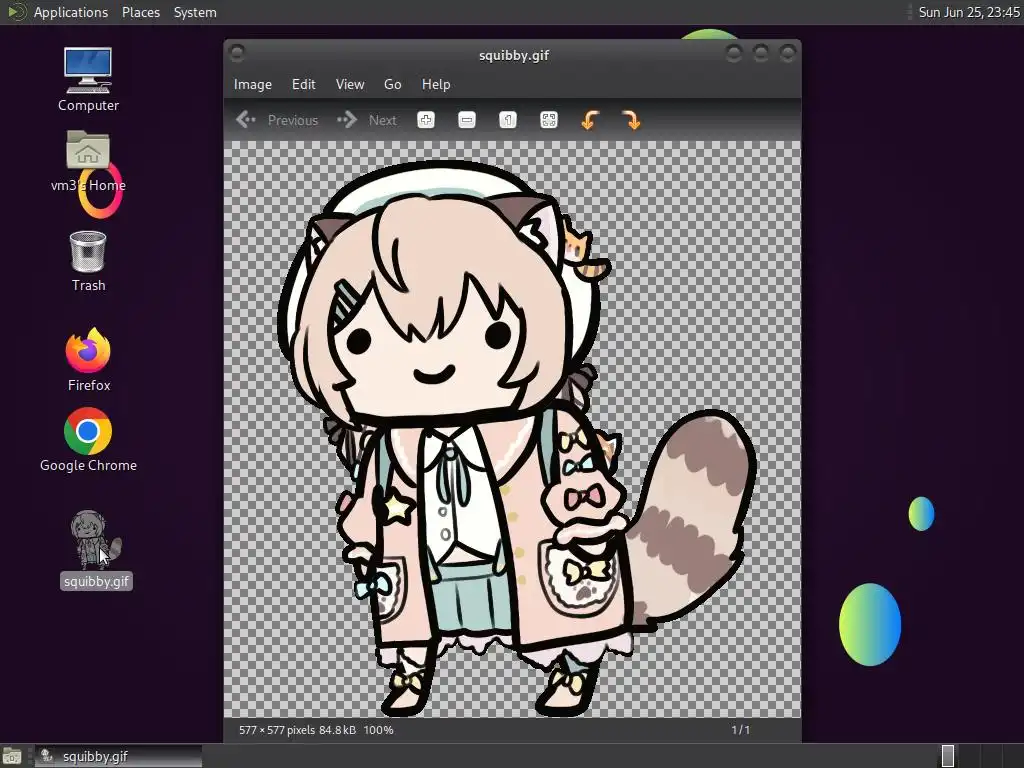Click the Zoom Out toolbar icon
This screenshot has height=768, width=1024.
tap(467, 120)
